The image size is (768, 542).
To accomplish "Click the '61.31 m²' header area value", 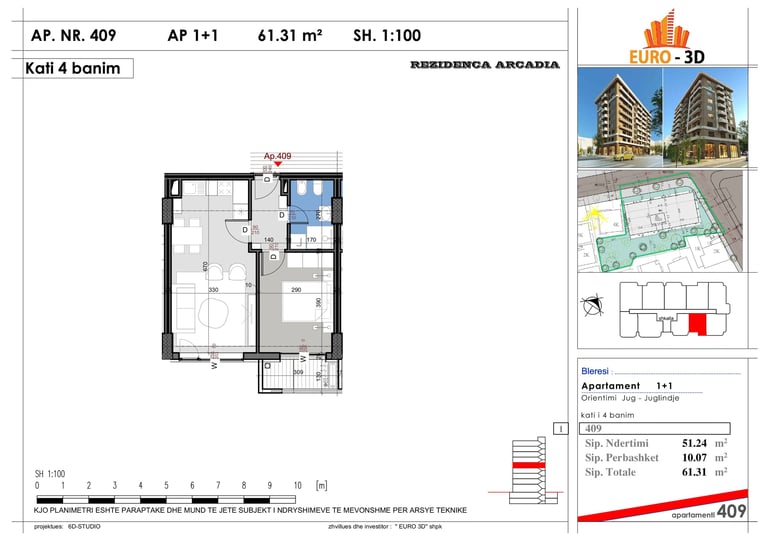I will pyautogui.click(x=290, y=35).
